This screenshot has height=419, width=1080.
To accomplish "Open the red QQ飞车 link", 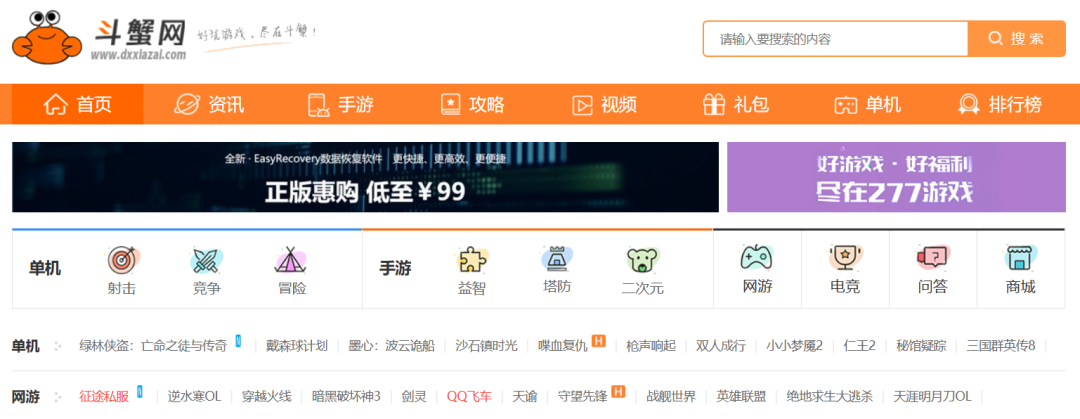I will 469,397.
